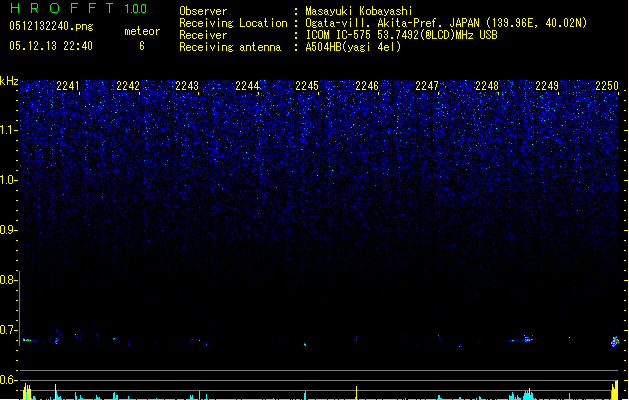Click the 2241 time marker
The height and width of the screenshot is (400, 629).
tap(68, 86)
